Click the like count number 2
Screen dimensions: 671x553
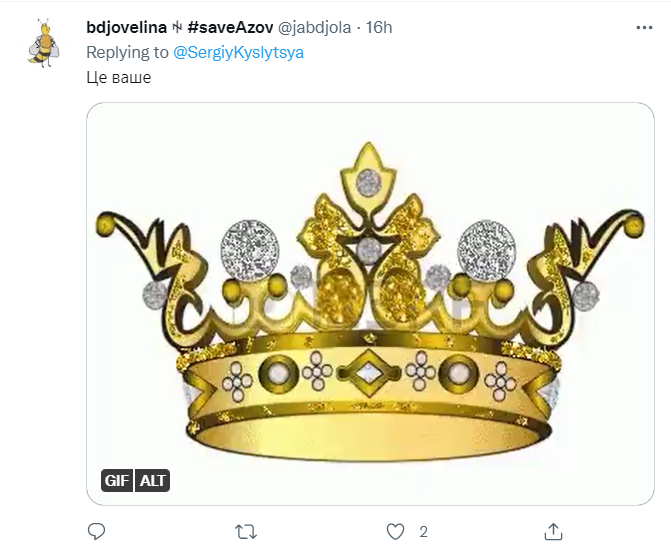tap(424, 531)
